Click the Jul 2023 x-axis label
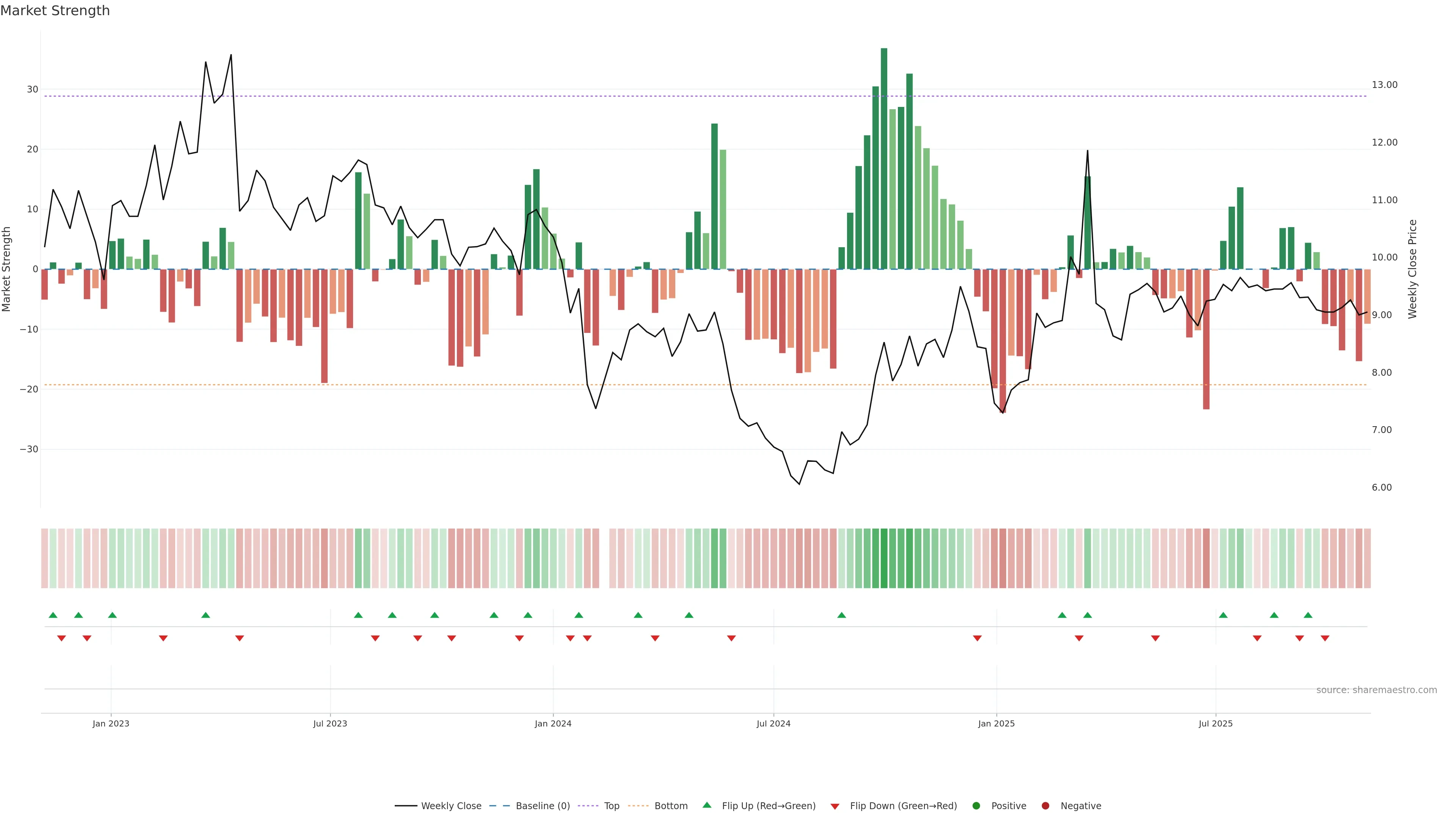 pos(330,723)
